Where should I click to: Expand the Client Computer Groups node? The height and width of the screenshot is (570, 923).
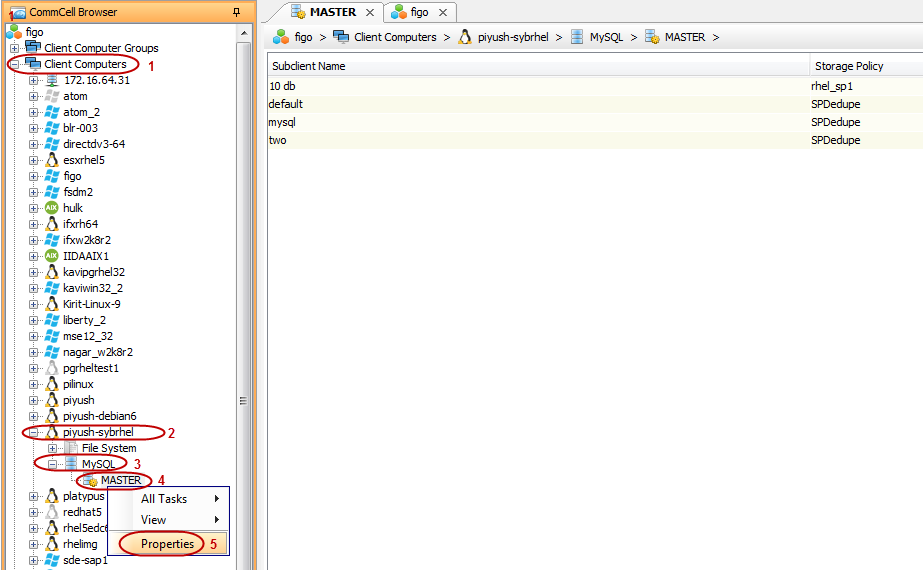tap(15, 48)
